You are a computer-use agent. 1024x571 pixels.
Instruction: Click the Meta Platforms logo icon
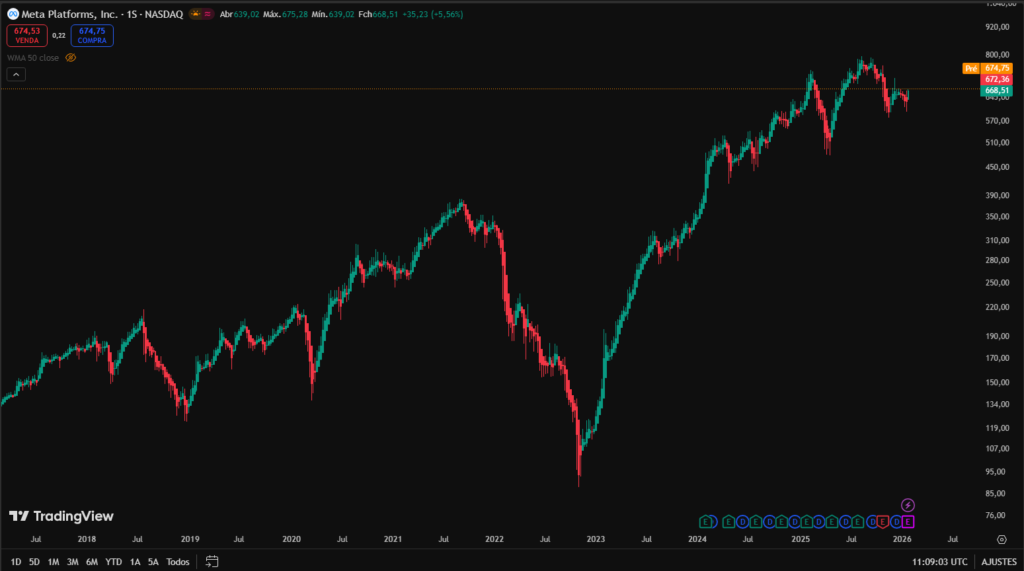(x=12, y=12)
